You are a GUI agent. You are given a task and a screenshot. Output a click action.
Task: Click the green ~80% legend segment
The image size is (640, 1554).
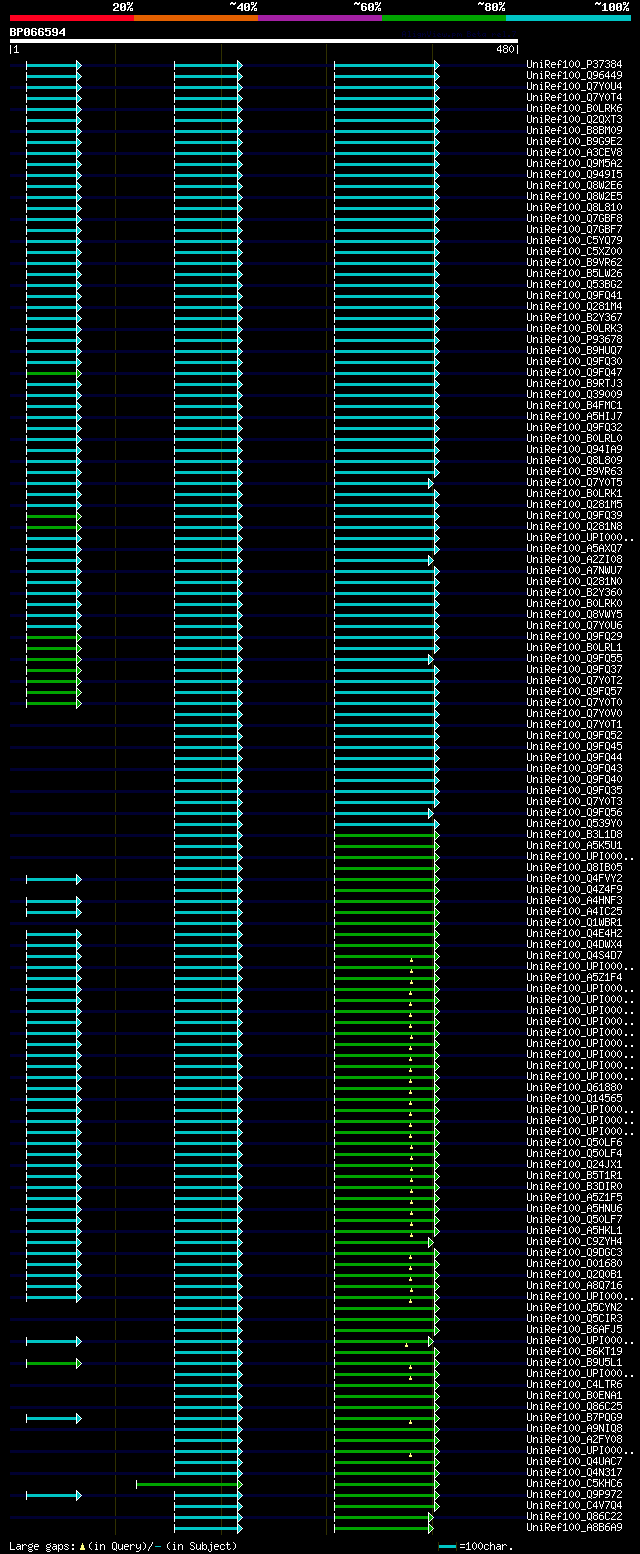[x=443, y=18]
